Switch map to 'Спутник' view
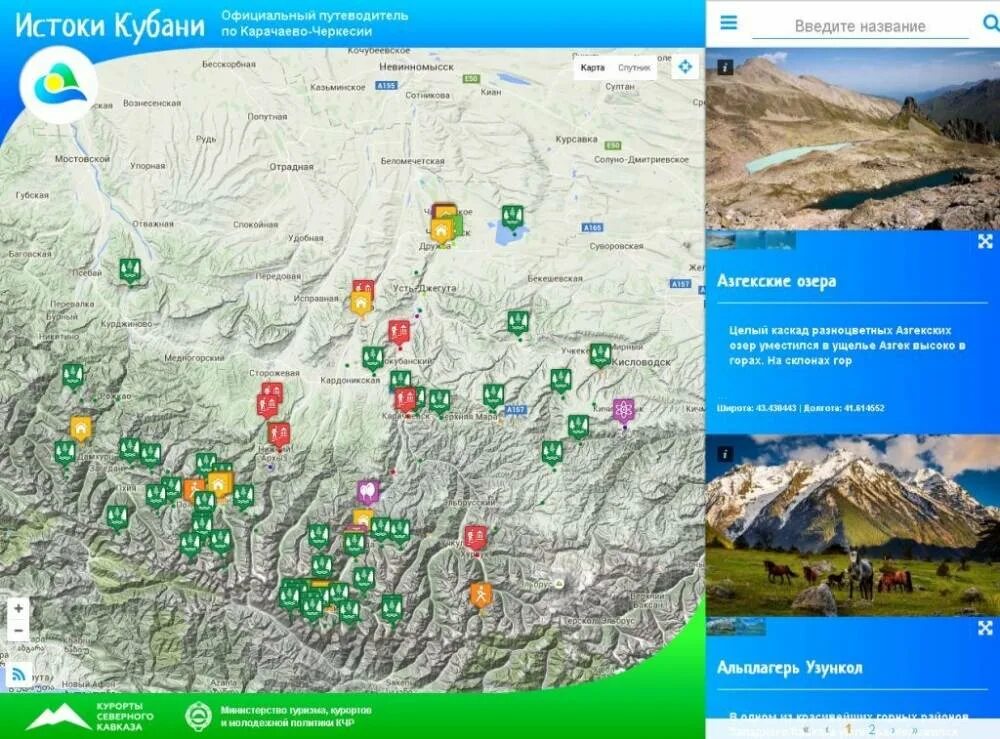 634,67
